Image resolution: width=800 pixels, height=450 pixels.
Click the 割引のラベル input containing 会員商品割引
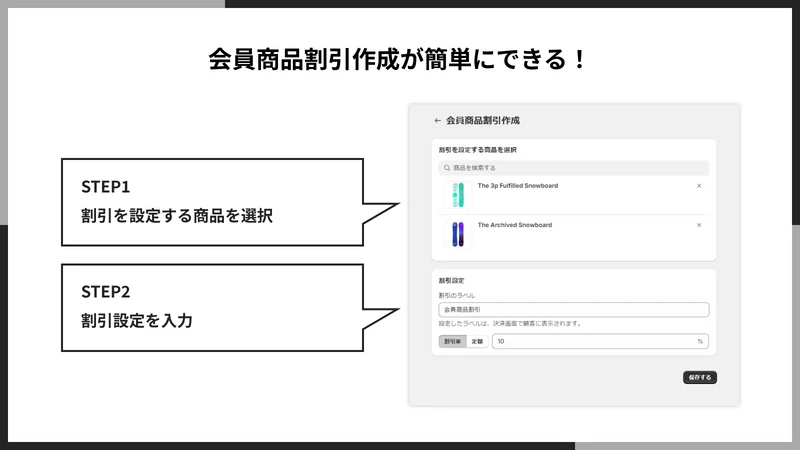(573, 310)
